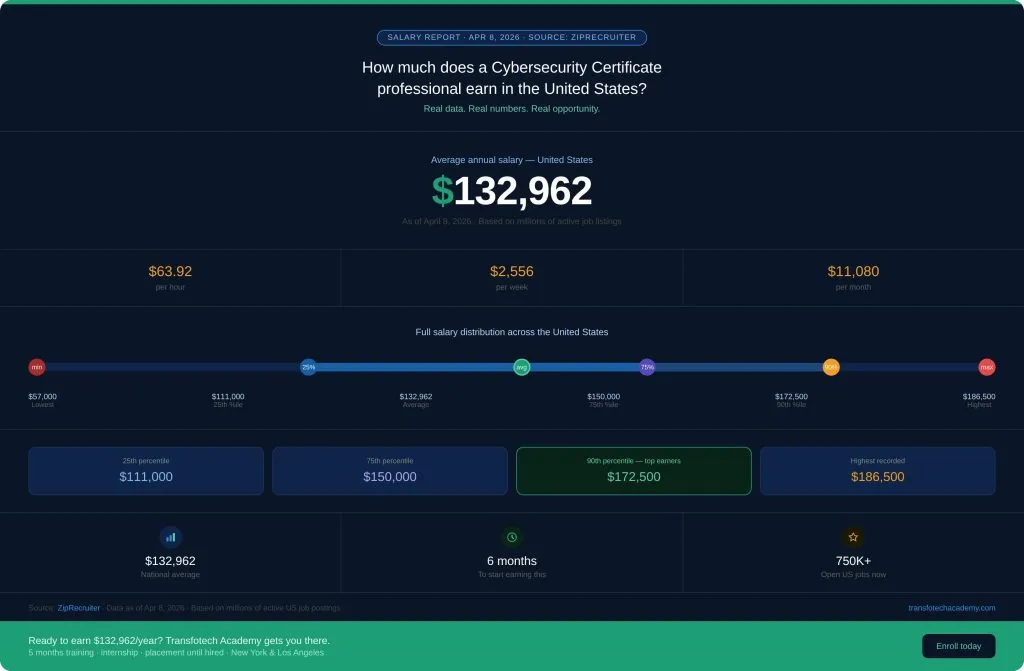Click the red max marker on salary bar
This screenshot has height=671, width=1024.
(987, 367)
